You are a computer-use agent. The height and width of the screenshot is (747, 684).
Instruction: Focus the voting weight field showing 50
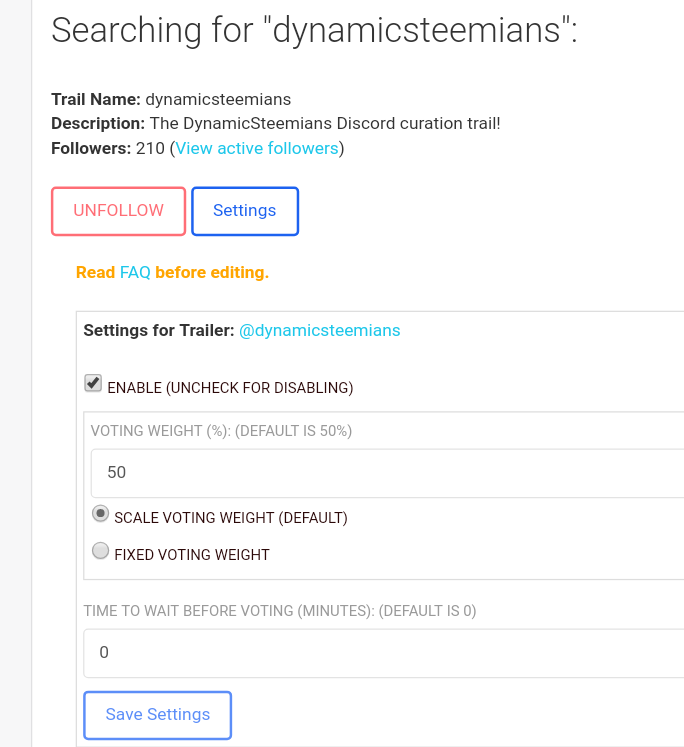(387, 473)
